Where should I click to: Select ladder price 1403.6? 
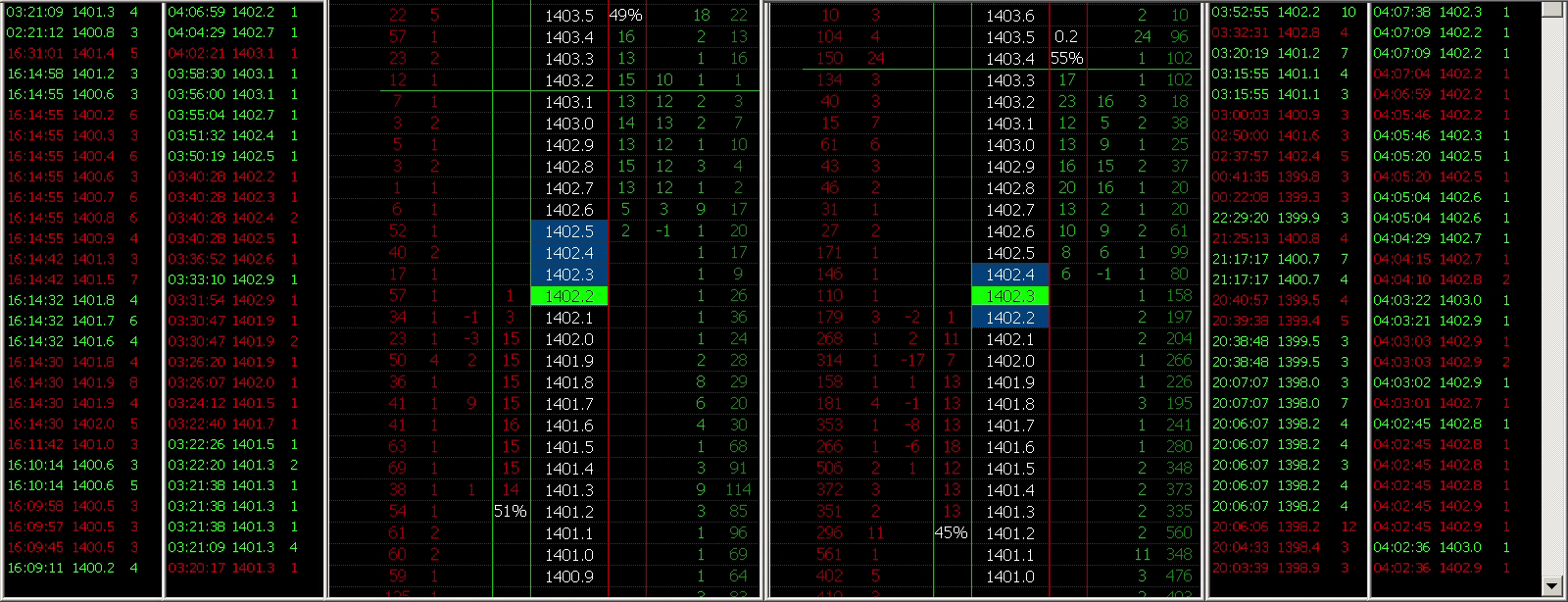1010,16
